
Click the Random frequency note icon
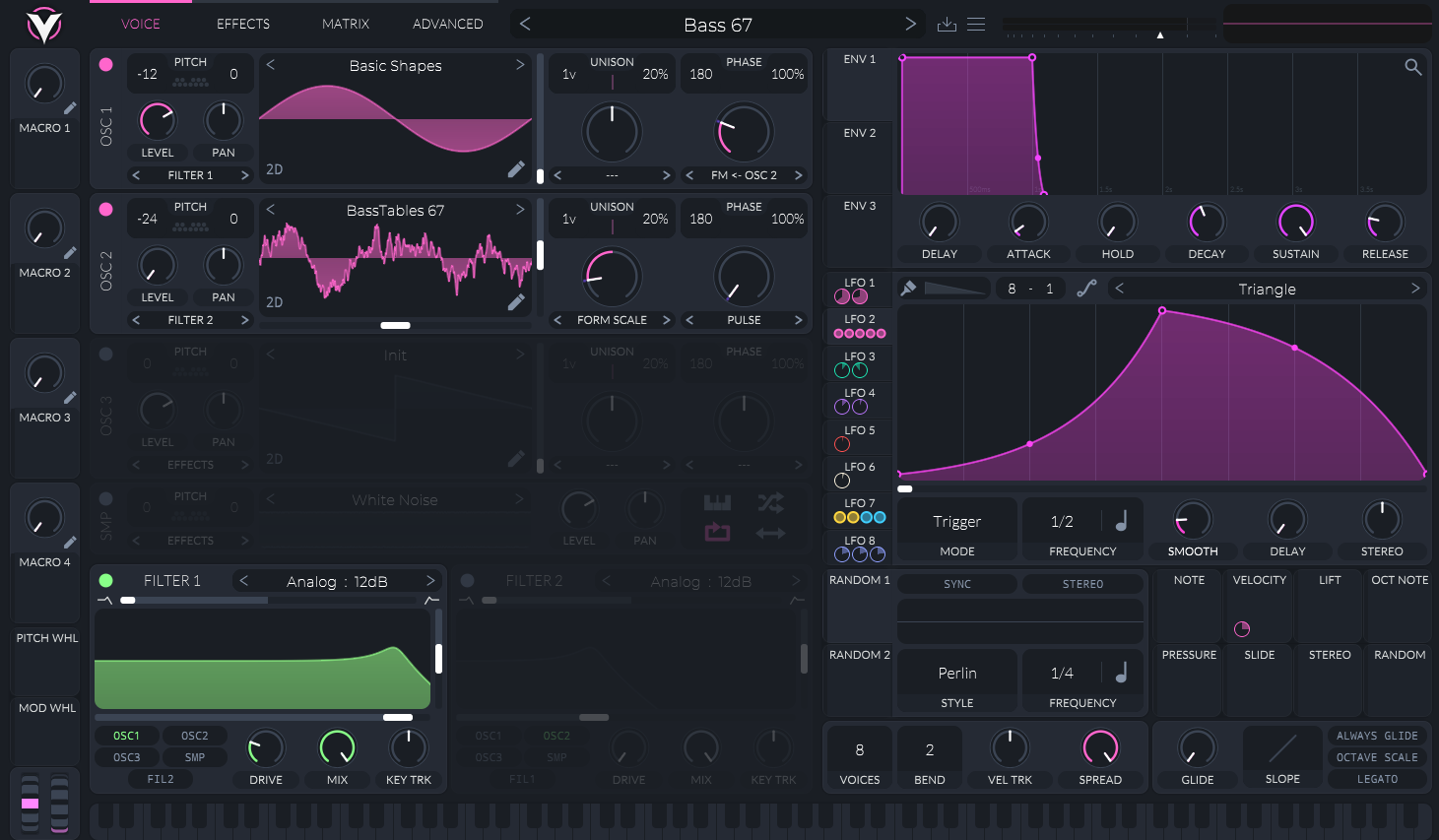(x=1121, y=673)
